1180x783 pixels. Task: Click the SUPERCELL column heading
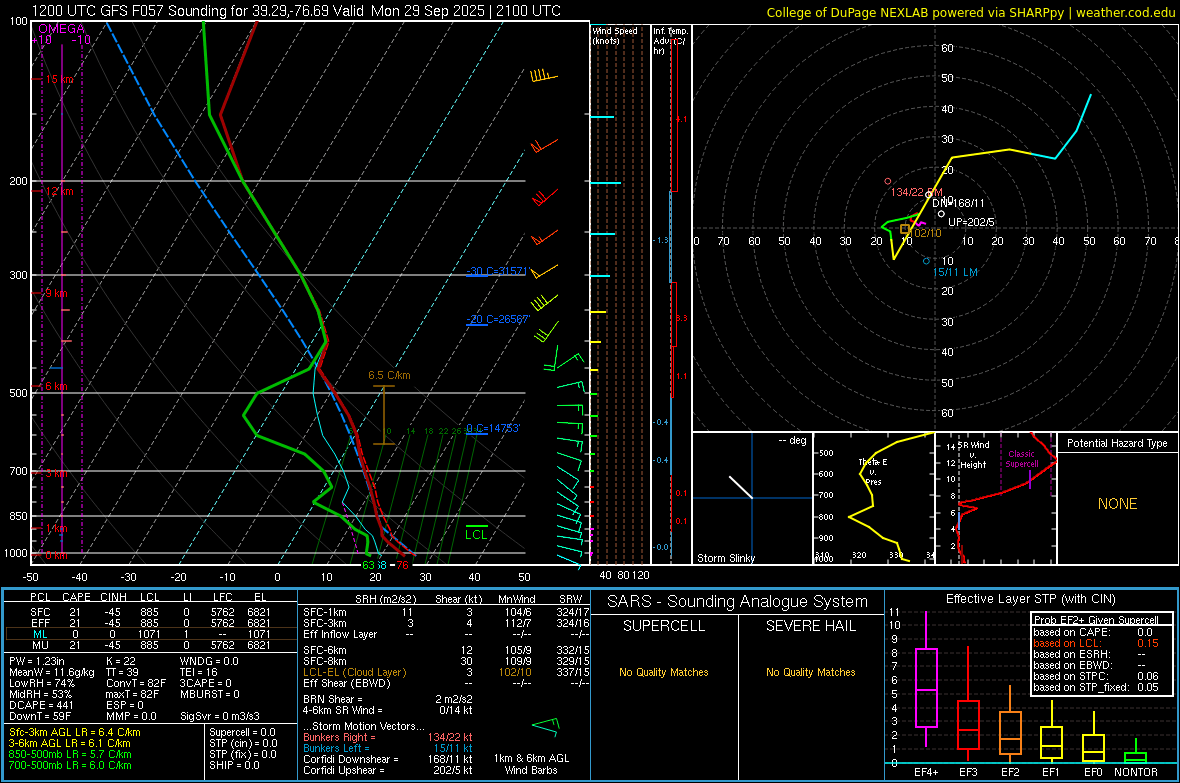[x=664, y=626]
